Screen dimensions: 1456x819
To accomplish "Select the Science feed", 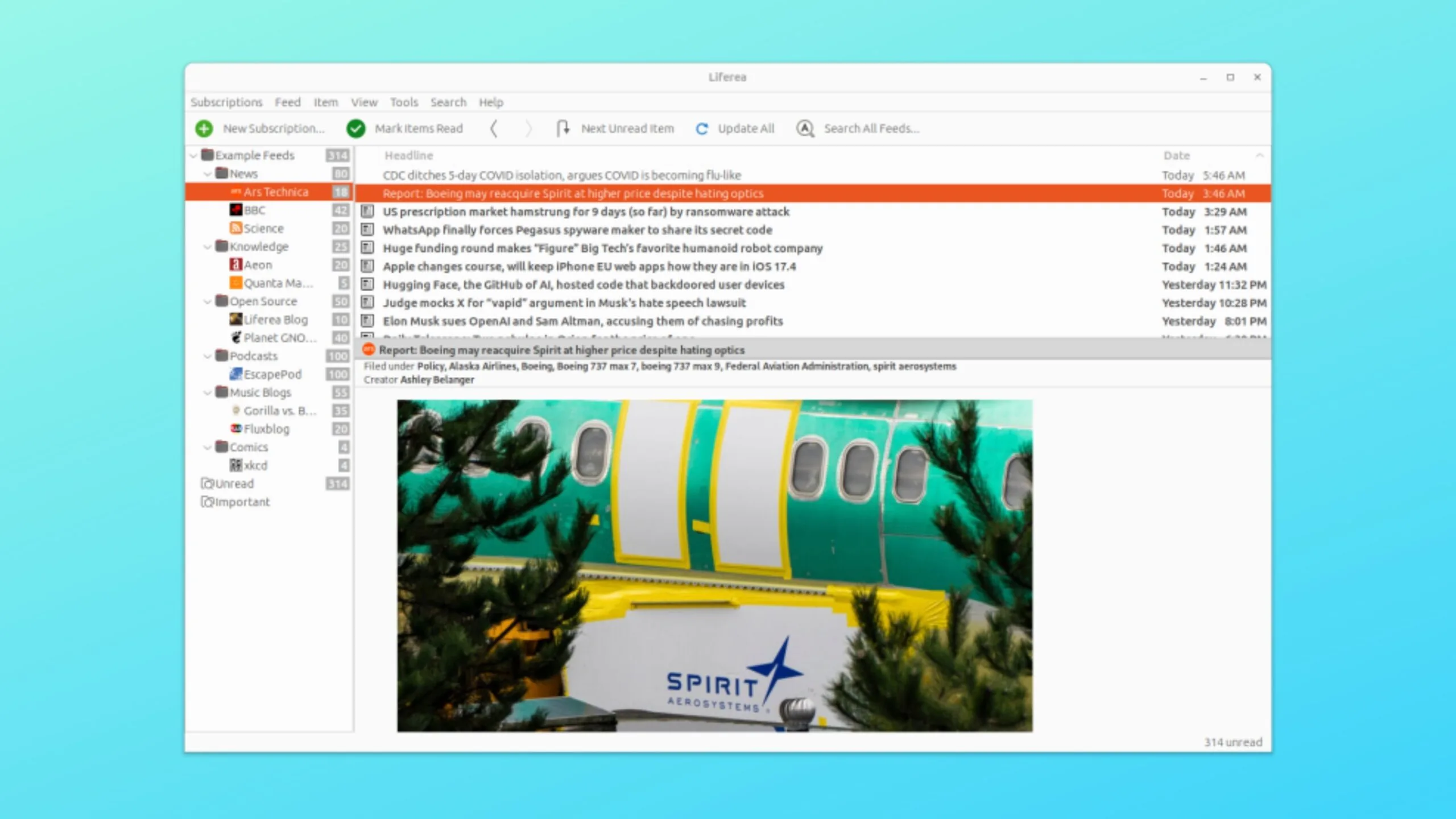I will coord(269,228).
